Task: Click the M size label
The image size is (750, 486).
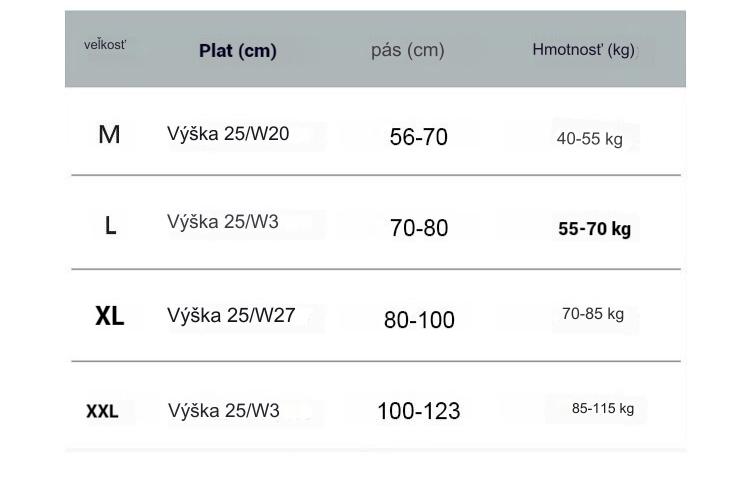Action: (109, 135)
